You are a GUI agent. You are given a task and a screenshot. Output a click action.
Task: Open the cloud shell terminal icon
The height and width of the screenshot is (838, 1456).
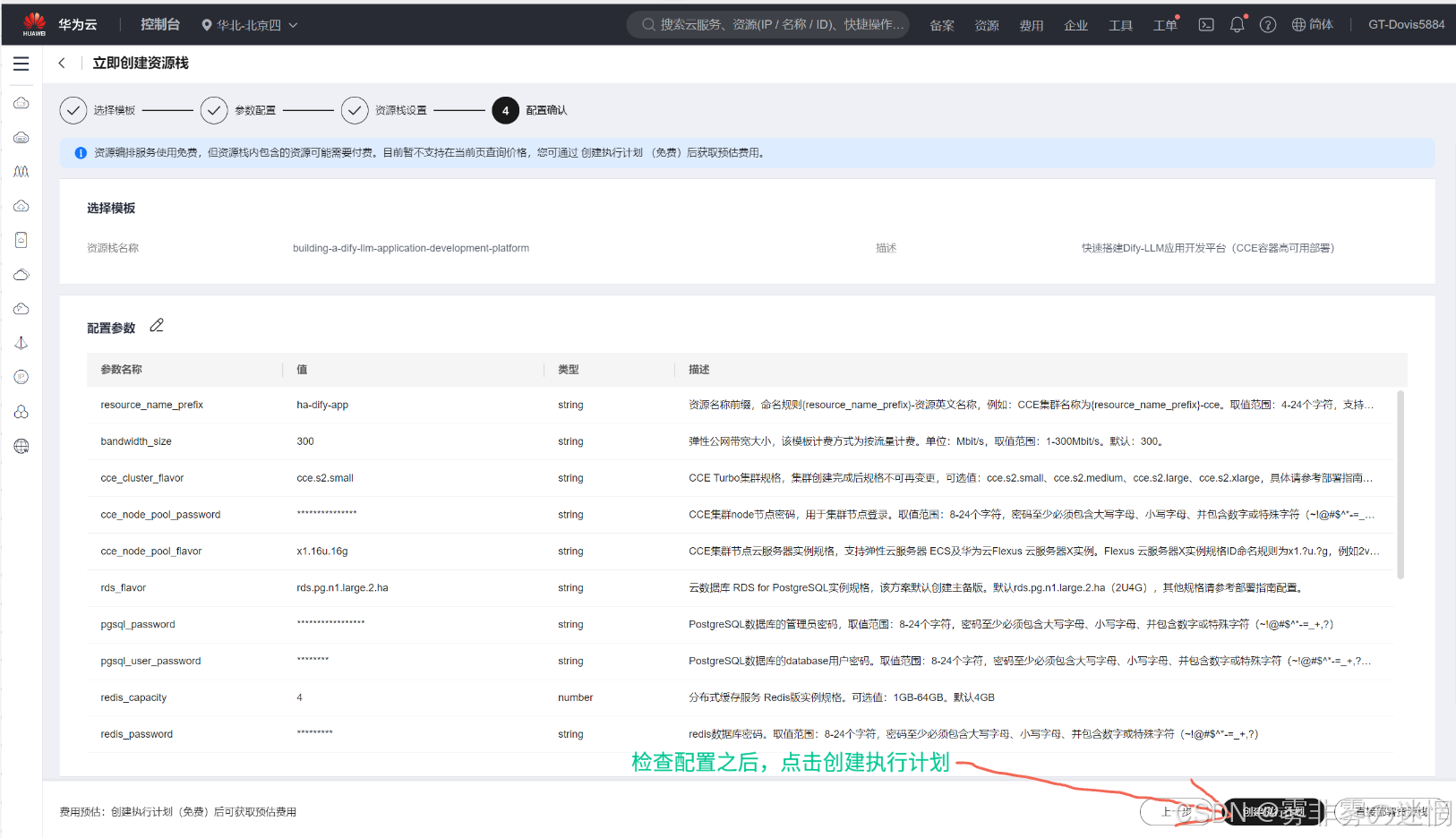tap(1206, 25)
